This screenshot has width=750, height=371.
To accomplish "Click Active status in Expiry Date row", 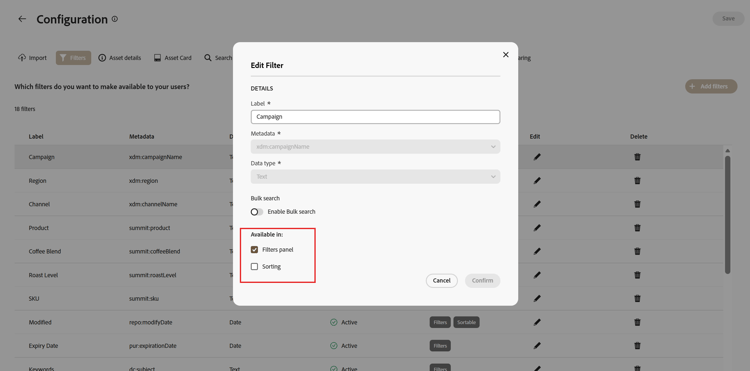I will 343,346.
